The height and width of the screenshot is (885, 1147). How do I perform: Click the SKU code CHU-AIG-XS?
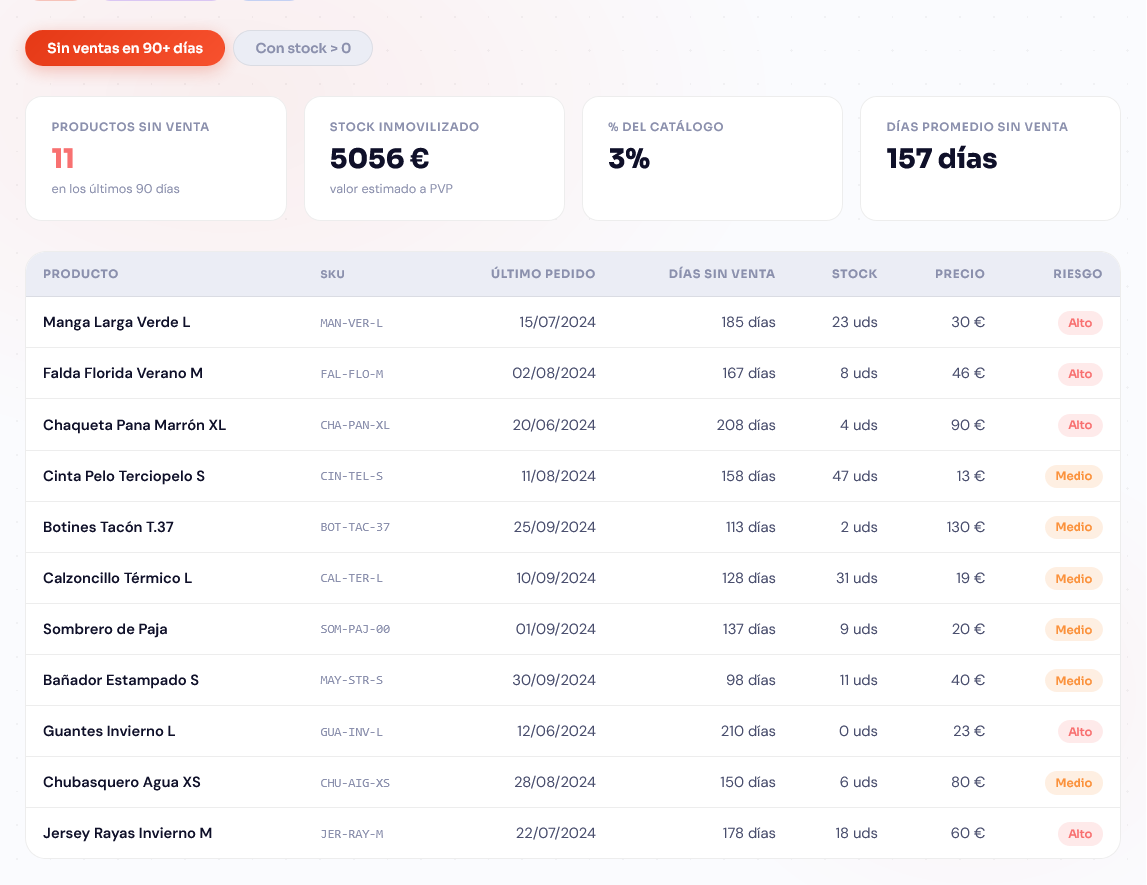click(355, 783)
